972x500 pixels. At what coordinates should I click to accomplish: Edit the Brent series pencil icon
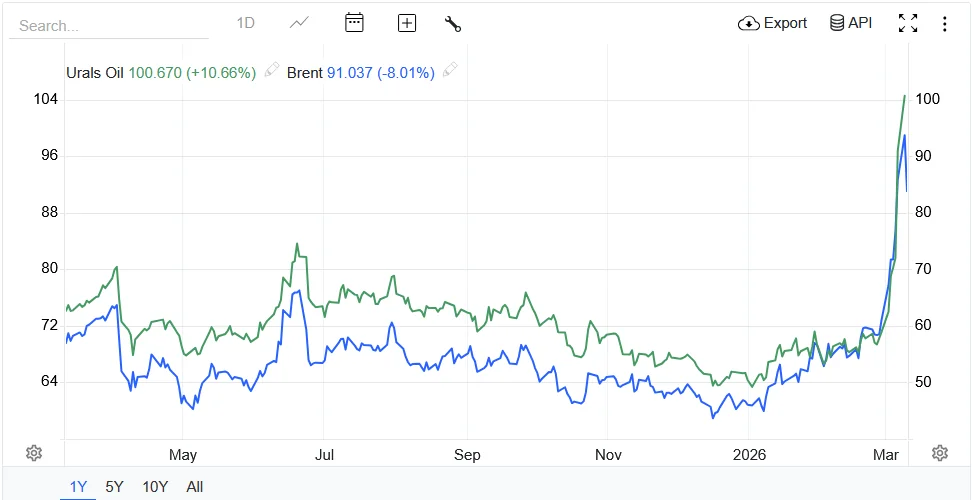450,71
